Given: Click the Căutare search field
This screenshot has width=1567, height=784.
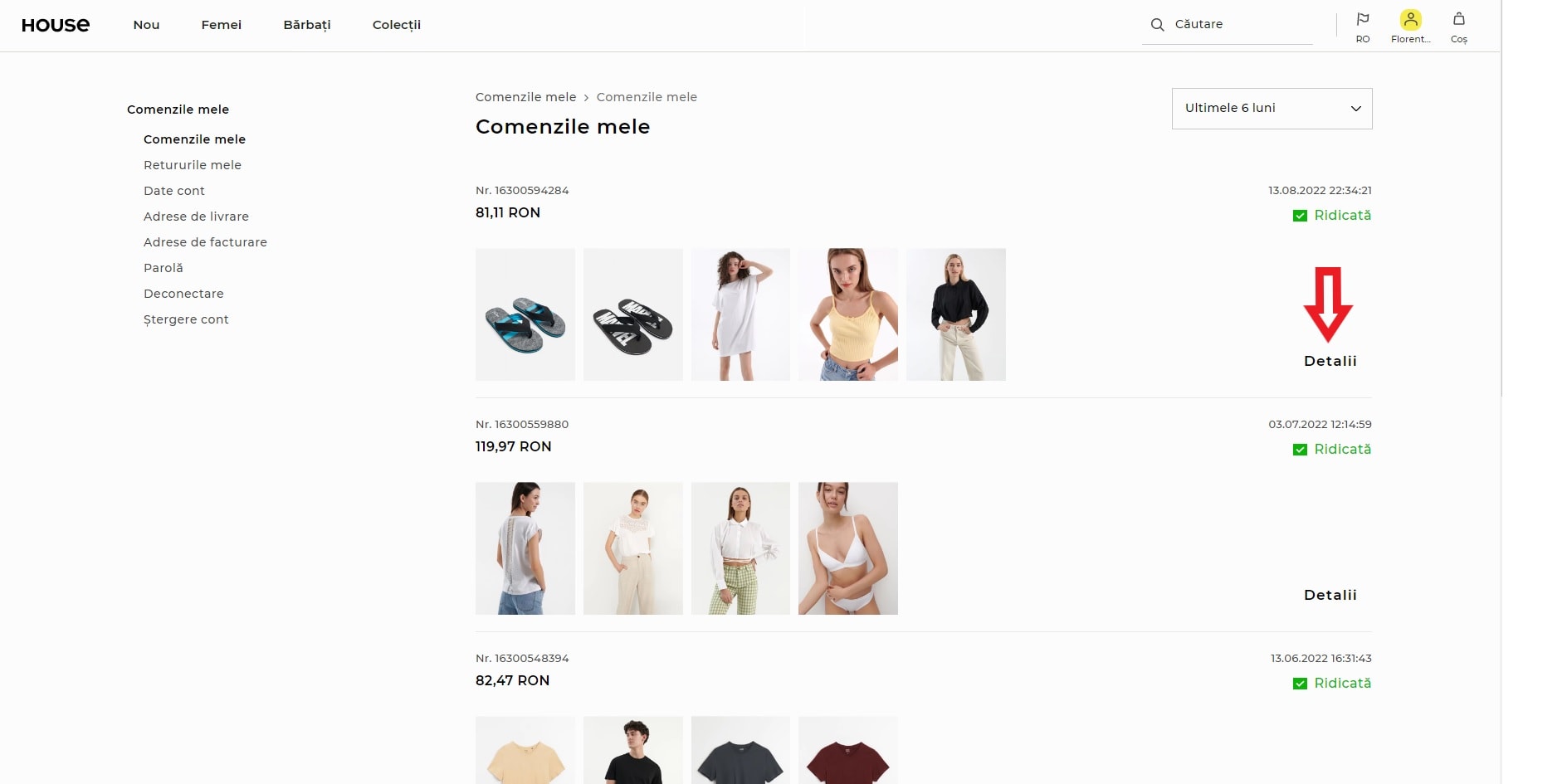Looking at the screenshot, I should pos(1227,25).
